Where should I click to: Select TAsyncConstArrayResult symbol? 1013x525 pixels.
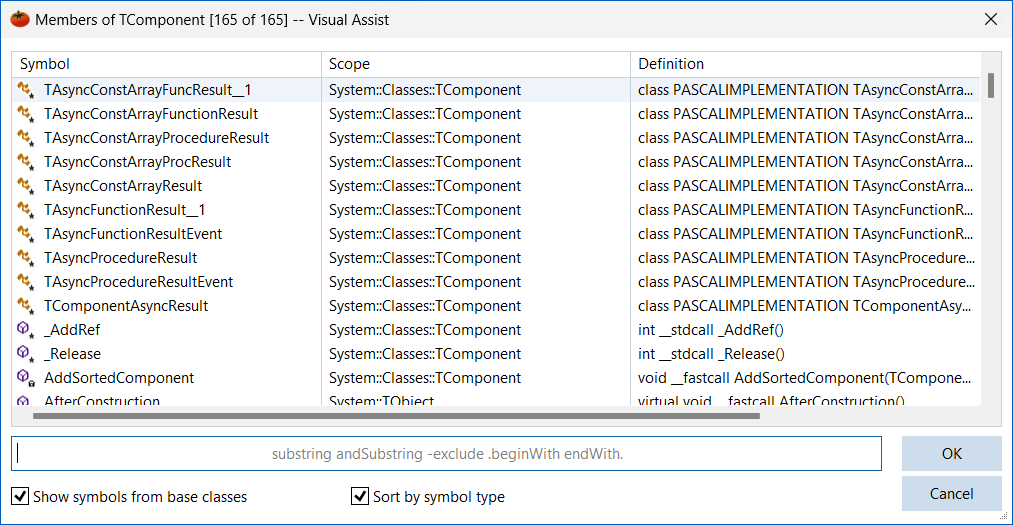click(123, 185)
